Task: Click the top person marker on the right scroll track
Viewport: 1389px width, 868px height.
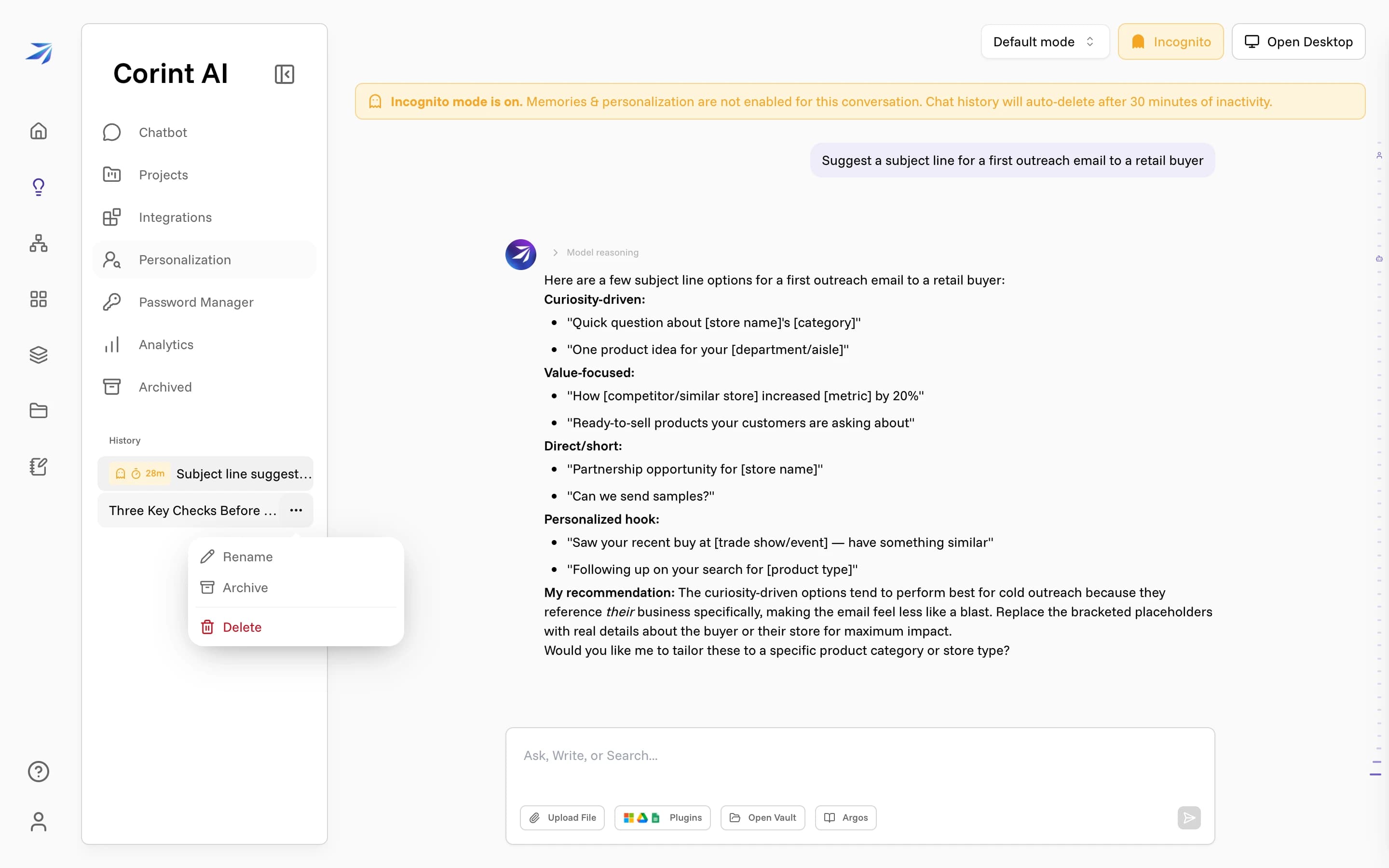Action: pyautogui.click(x=1379, y=155)
